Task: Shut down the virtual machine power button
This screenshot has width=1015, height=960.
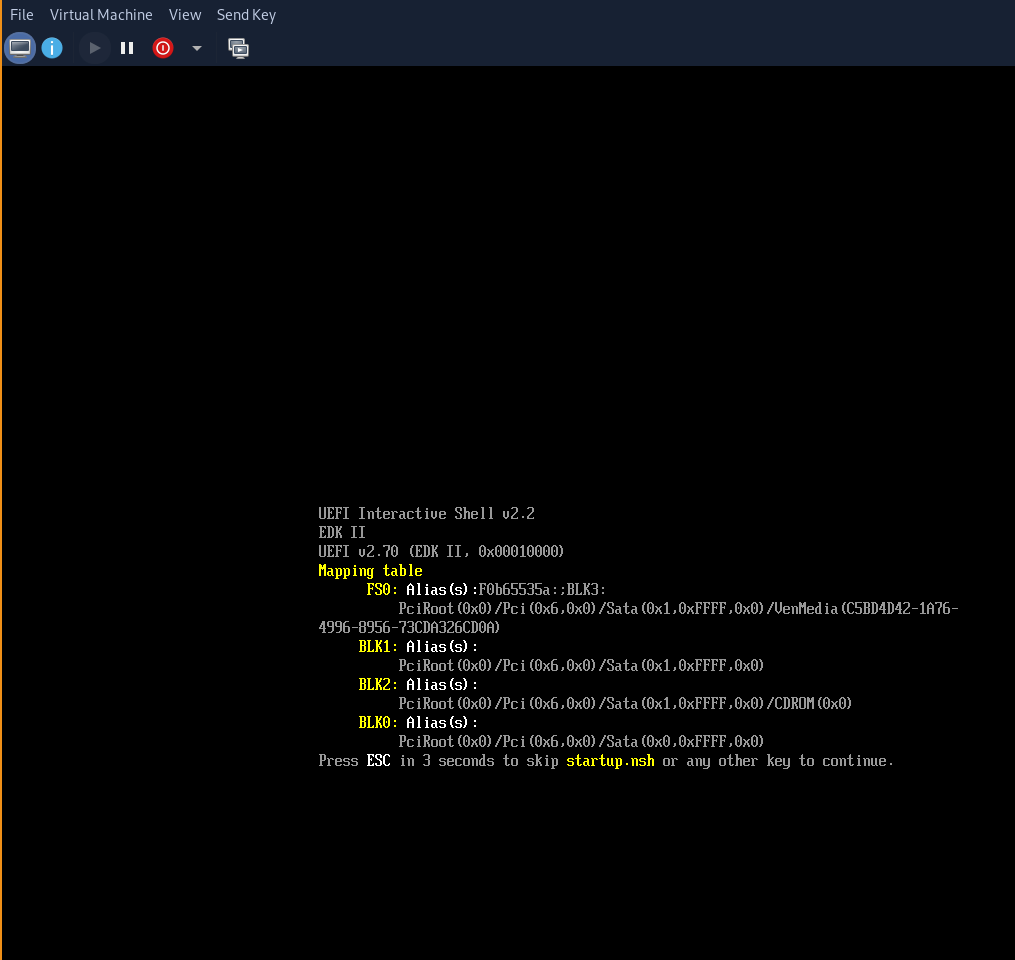Action: point(162,48)
